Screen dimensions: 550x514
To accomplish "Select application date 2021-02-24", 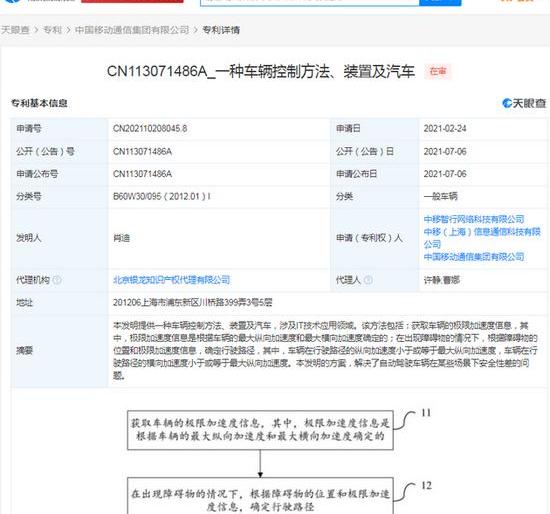I will (445, 129).
